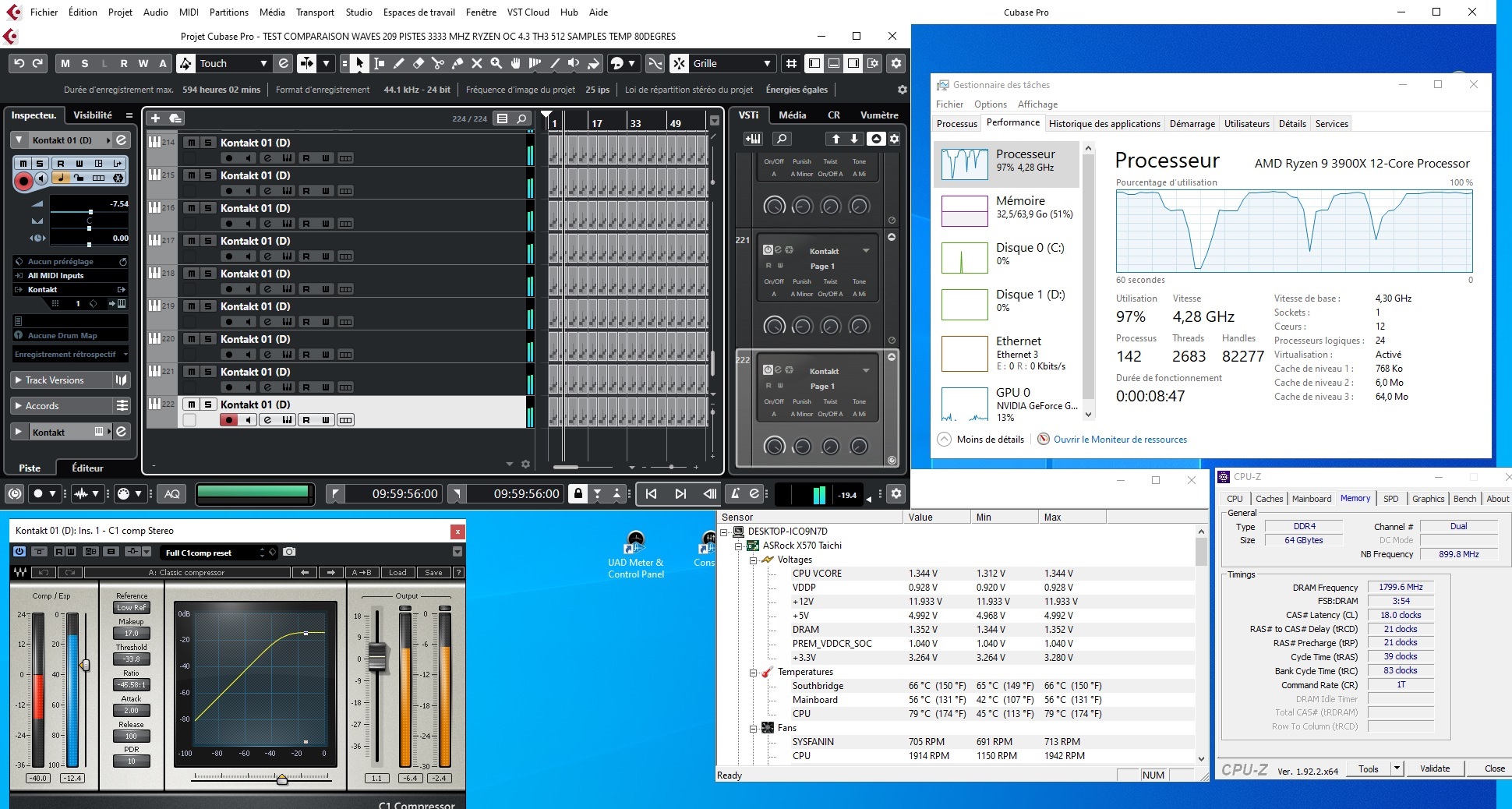Viewport: 1512px width, 809px height.
Task: Collapse the Temperatures tree node
Action: pos(754,672)
